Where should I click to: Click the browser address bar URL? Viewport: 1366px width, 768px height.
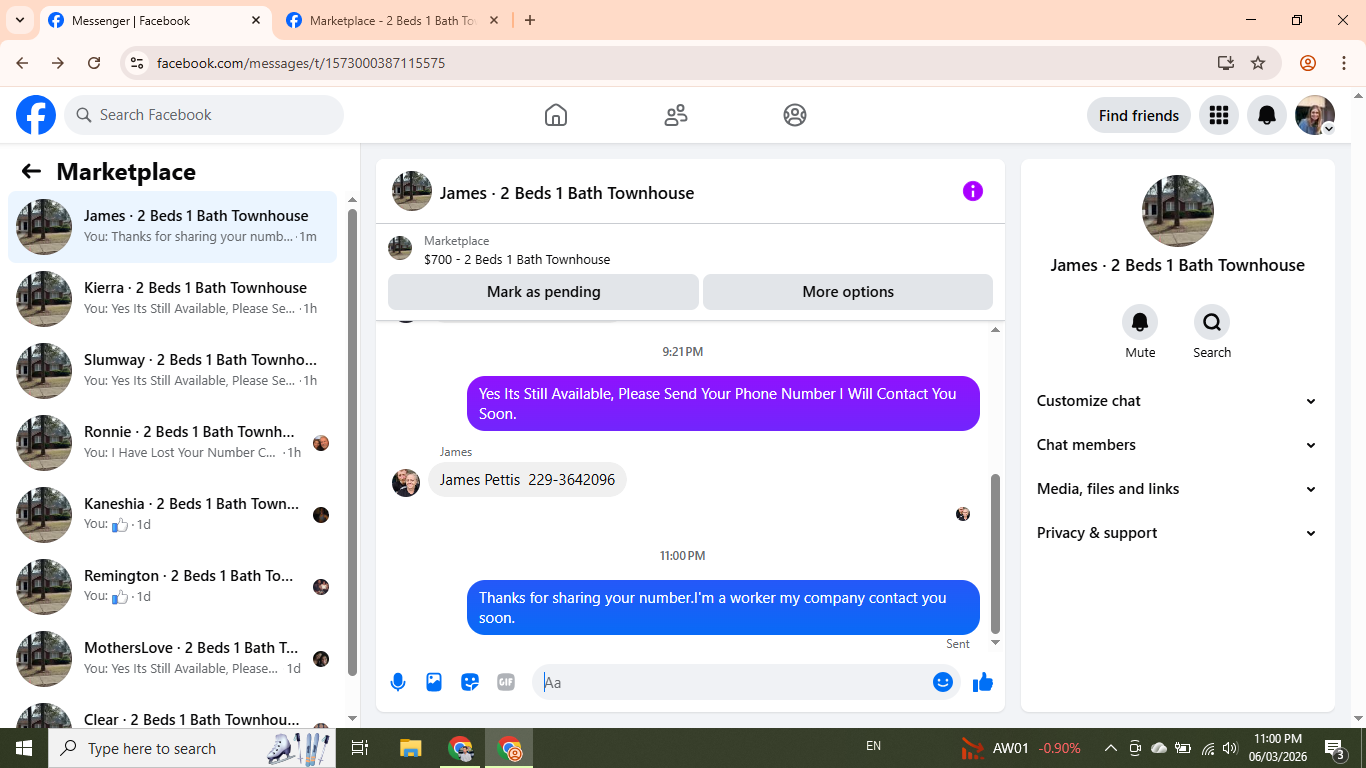point(301,63)
